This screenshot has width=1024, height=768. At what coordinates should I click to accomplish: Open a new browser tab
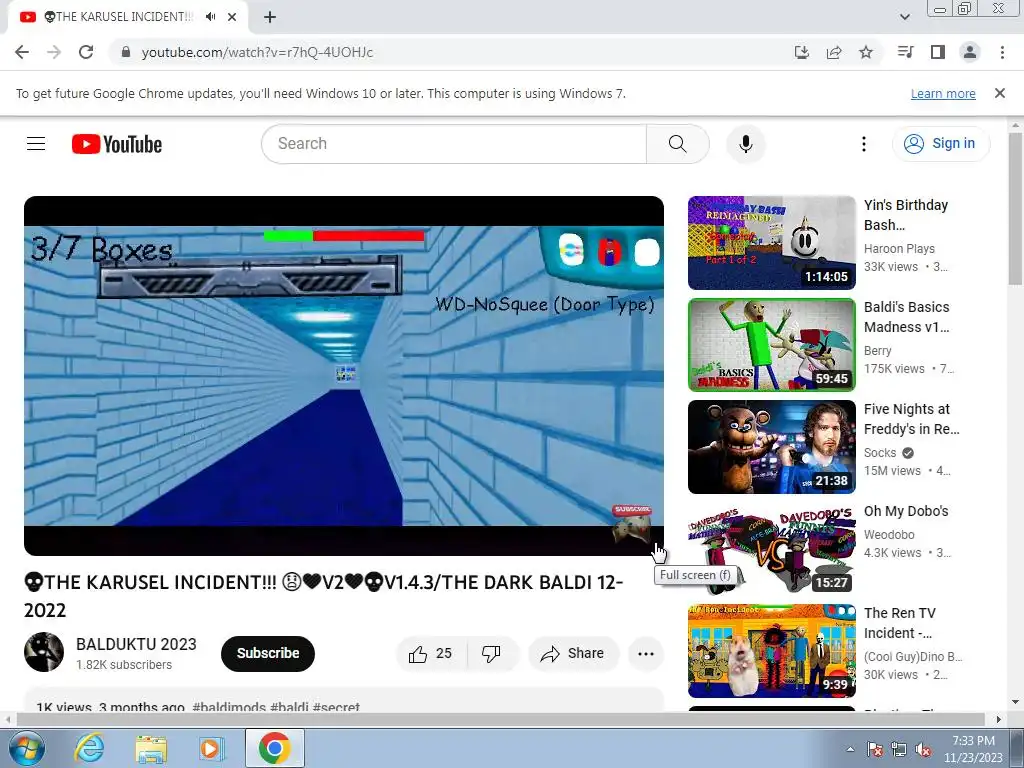click(x=270, y=17)
